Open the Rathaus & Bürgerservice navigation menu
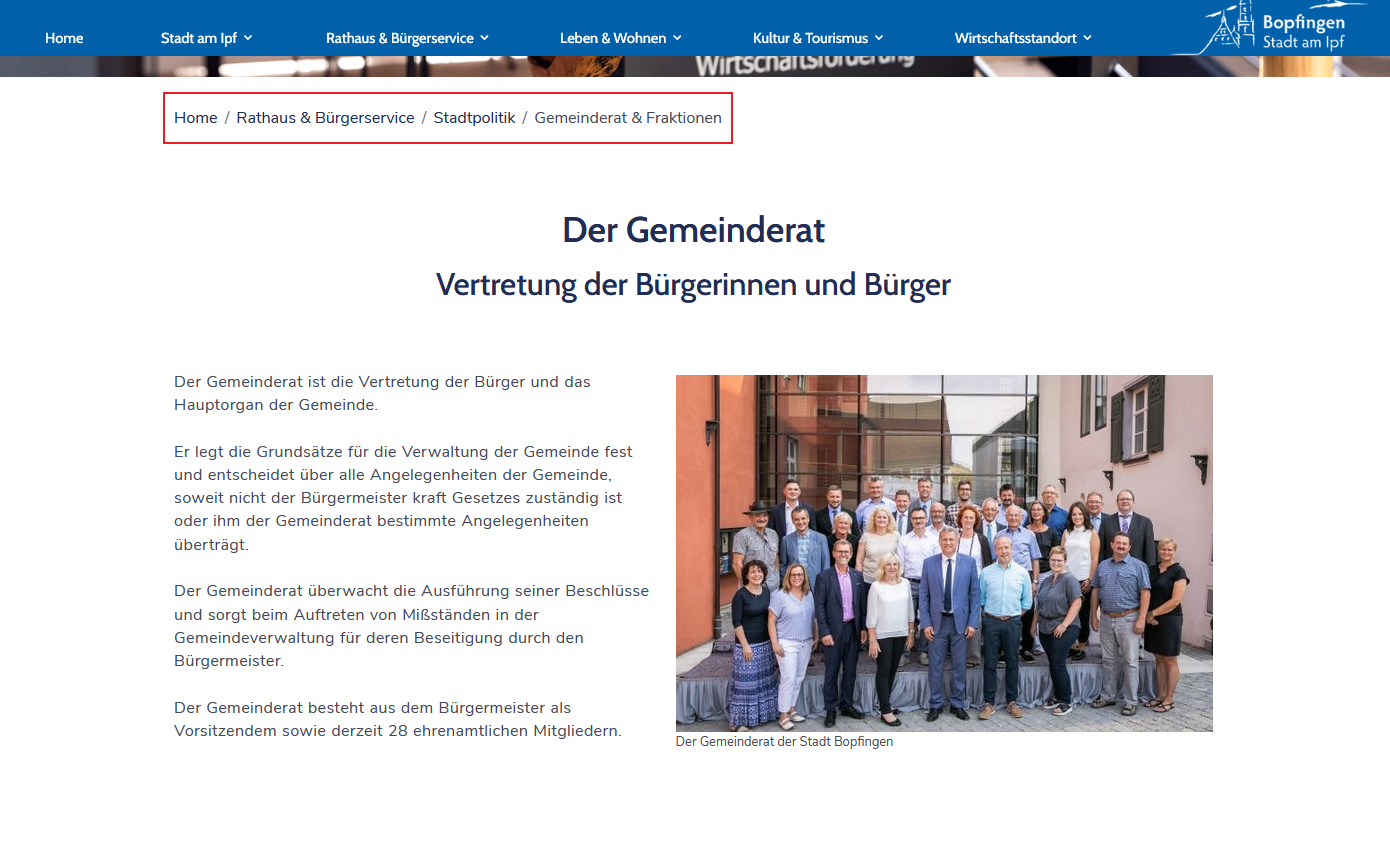1390x844 pixels. click(x=408, y=38)
